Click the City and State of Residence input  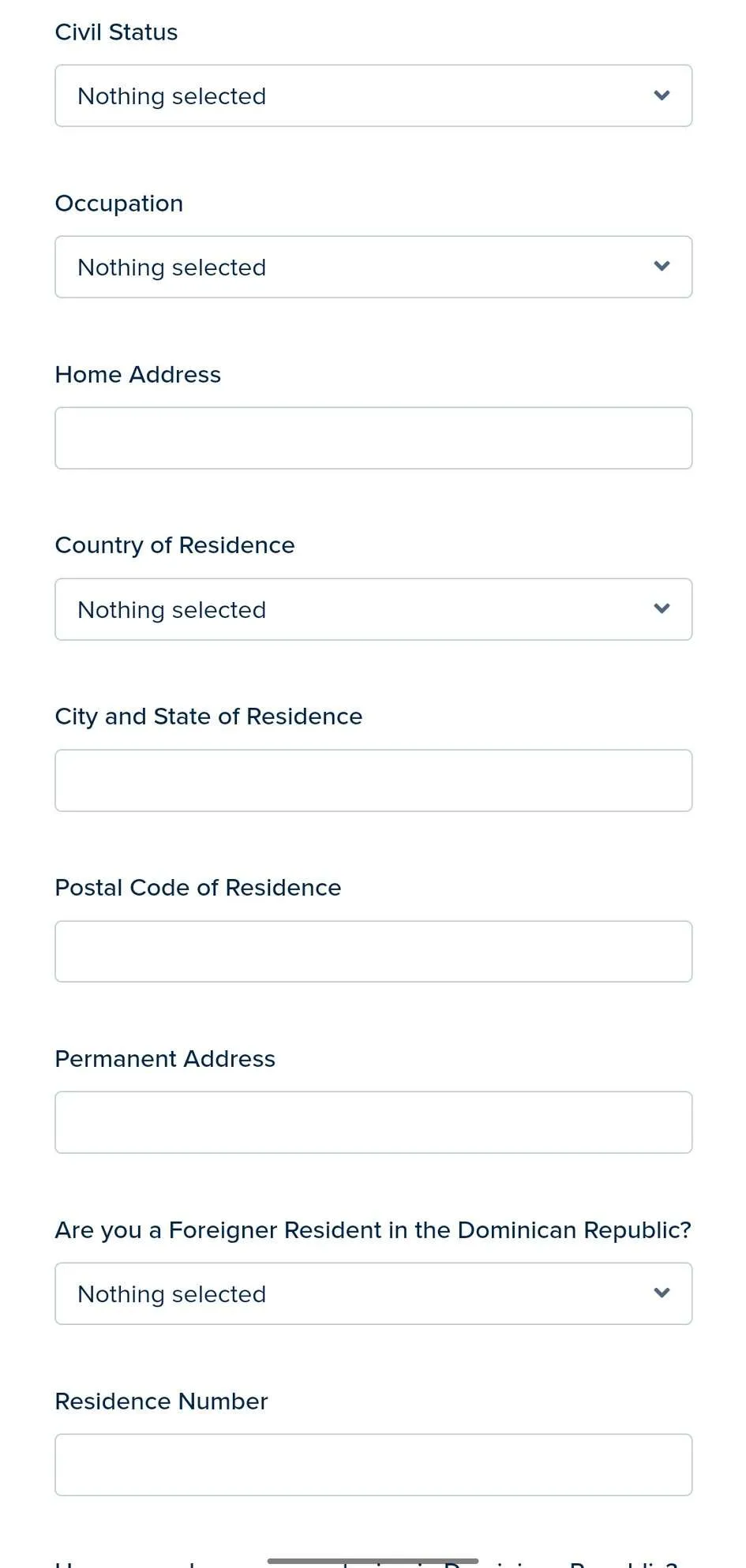pos(373,780)
